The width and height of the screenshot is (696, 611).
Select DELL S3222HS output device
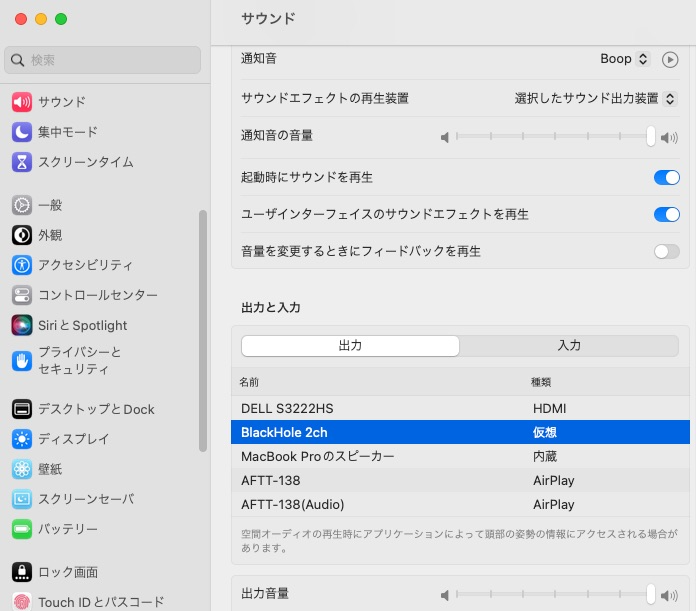point(460,408)
